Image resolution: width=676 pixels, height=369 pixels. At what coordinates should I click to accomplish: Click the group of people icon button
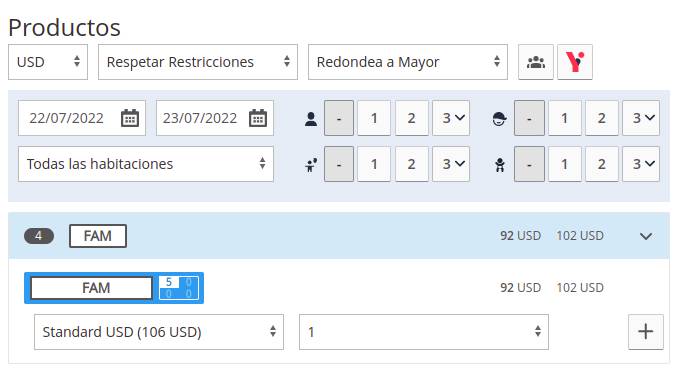pyautogui.click(x=536, y=62)
